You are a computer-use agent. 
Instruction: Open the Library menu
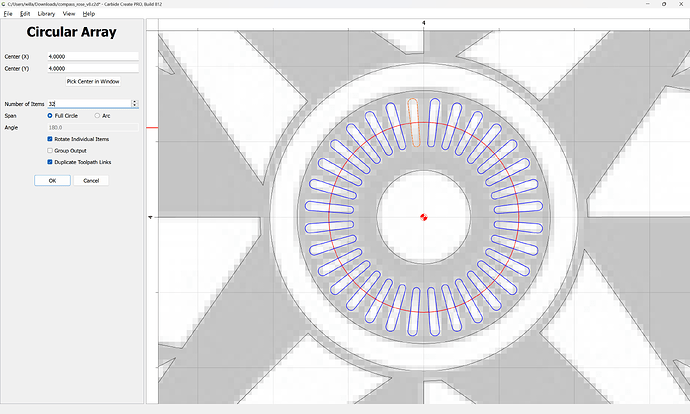point(46,14)
